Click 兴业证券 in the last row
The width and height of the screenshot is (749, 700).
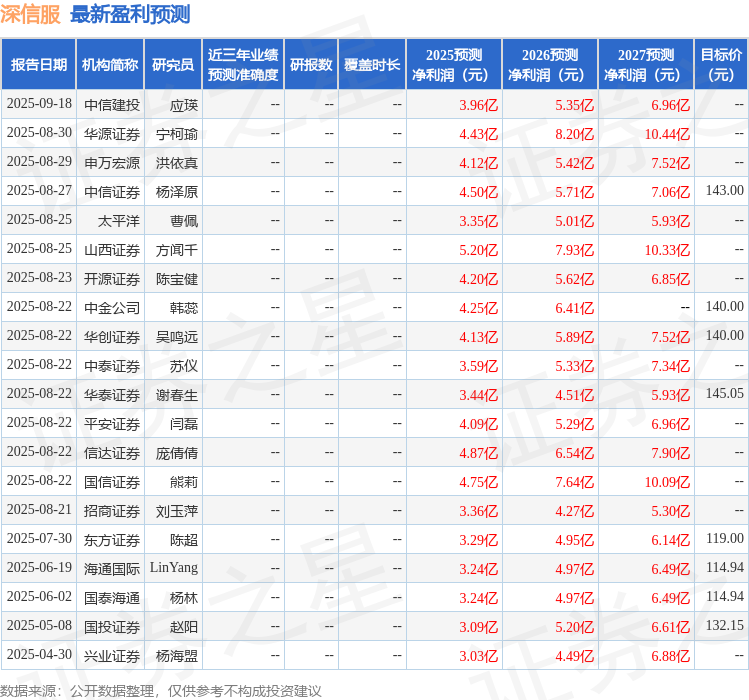tap(112, 656)
